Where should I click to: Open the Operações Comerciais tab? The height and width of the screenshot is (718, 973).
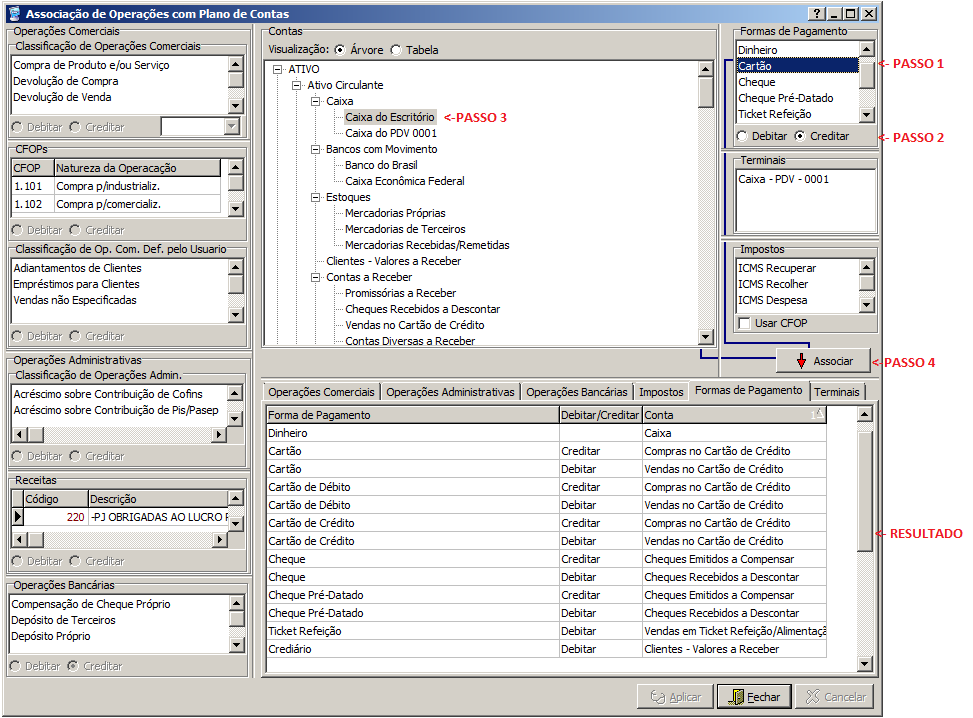tap(321, 392)
